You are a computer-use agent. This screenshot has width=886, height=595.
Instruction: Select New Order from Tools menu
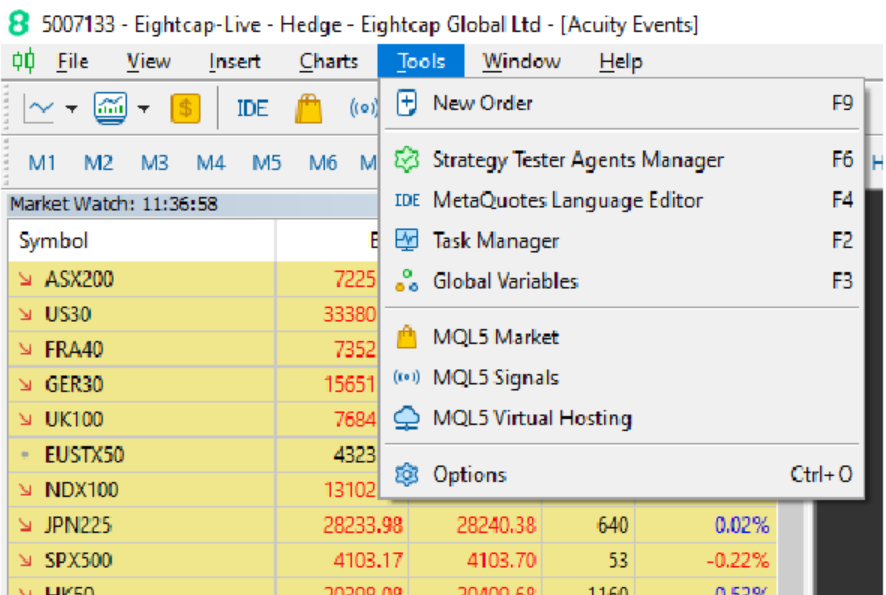point(624,103)
